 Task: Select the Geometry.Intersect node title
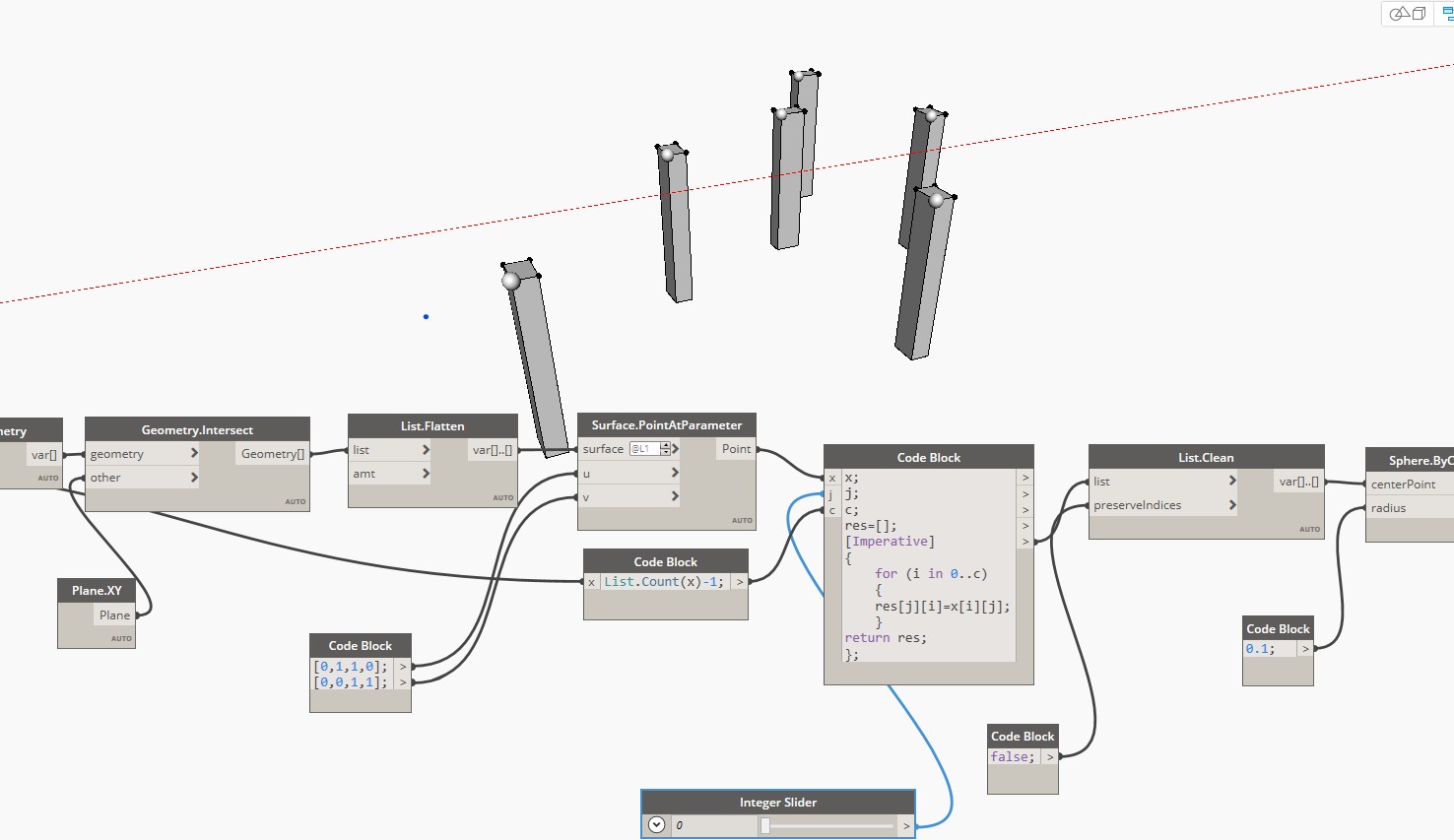pos(197,429)
